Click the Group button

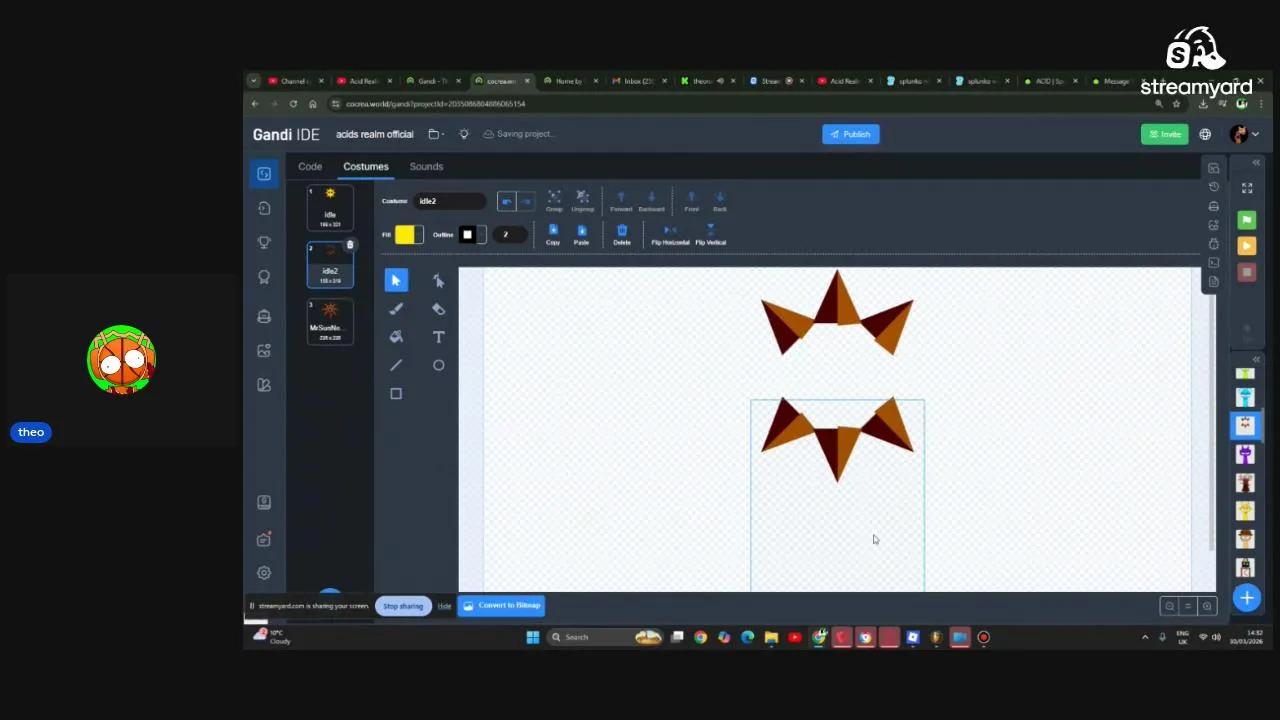point(554,201)
